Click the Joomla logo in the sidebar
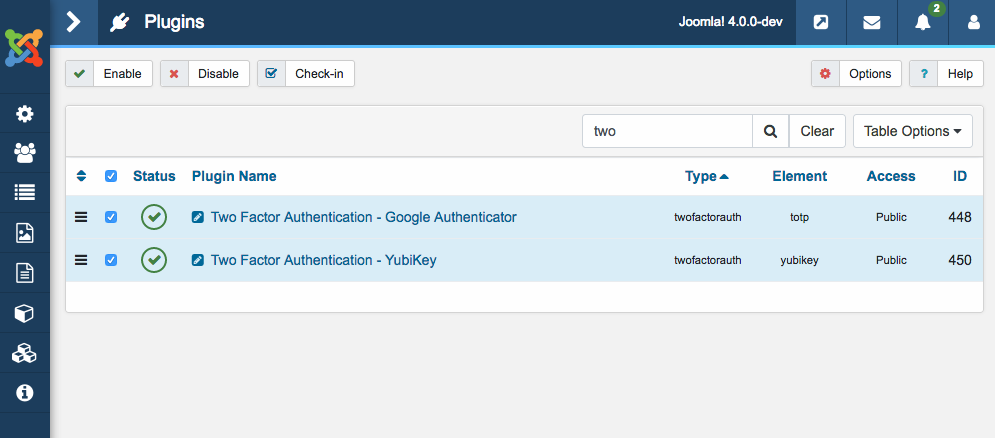The height and width of the screenshot is (438, 995). [x=24, y=48]
